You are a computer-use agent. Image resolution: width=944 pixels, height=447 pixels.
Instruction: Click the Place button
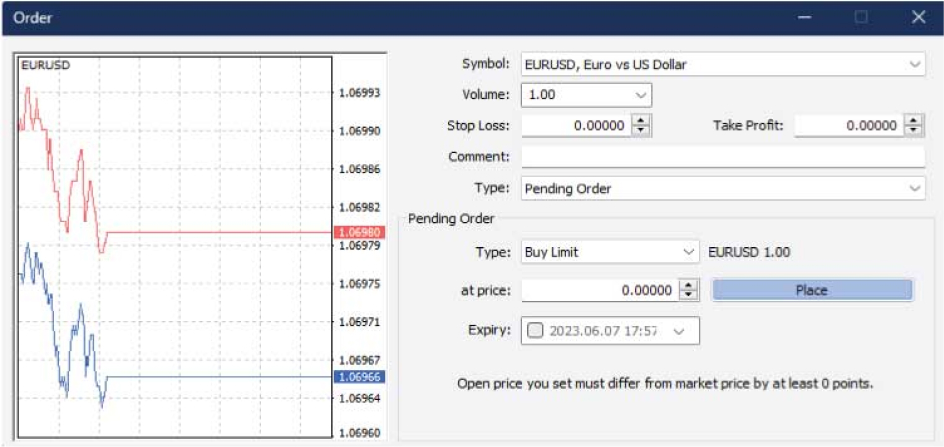[x=812, y=290]
